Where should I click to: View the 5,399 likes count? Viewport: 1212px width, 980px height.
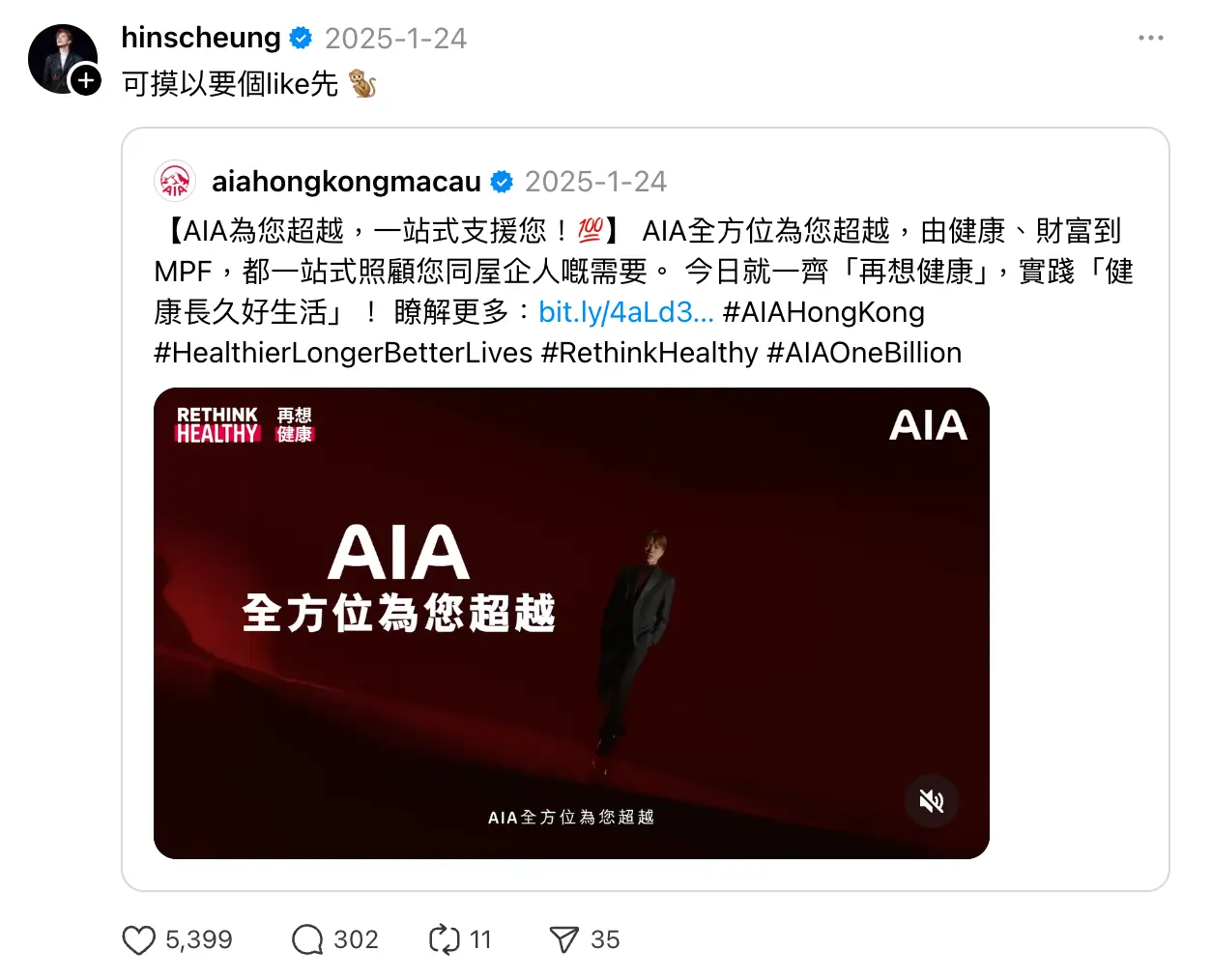(x=199, y=939)
